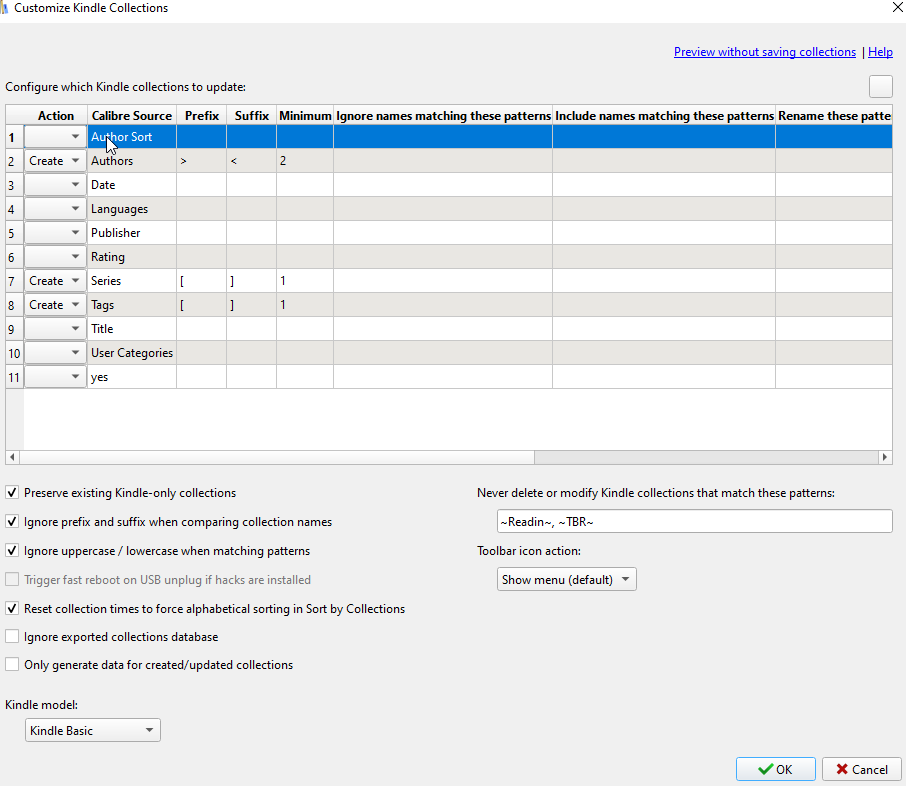Click the never delete patterns input field
This screenshot has height=786, width=906.
pyautogui.click(x=695, y=521)
